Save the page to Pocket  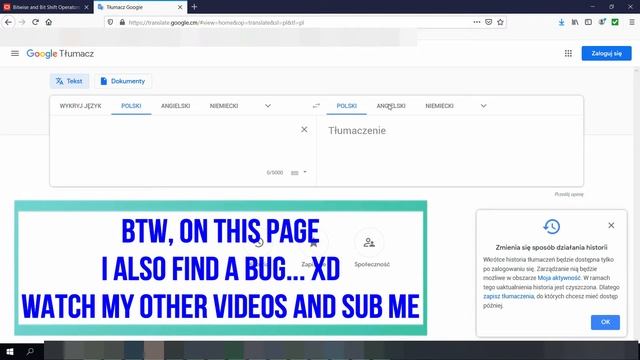coord(489,22)
